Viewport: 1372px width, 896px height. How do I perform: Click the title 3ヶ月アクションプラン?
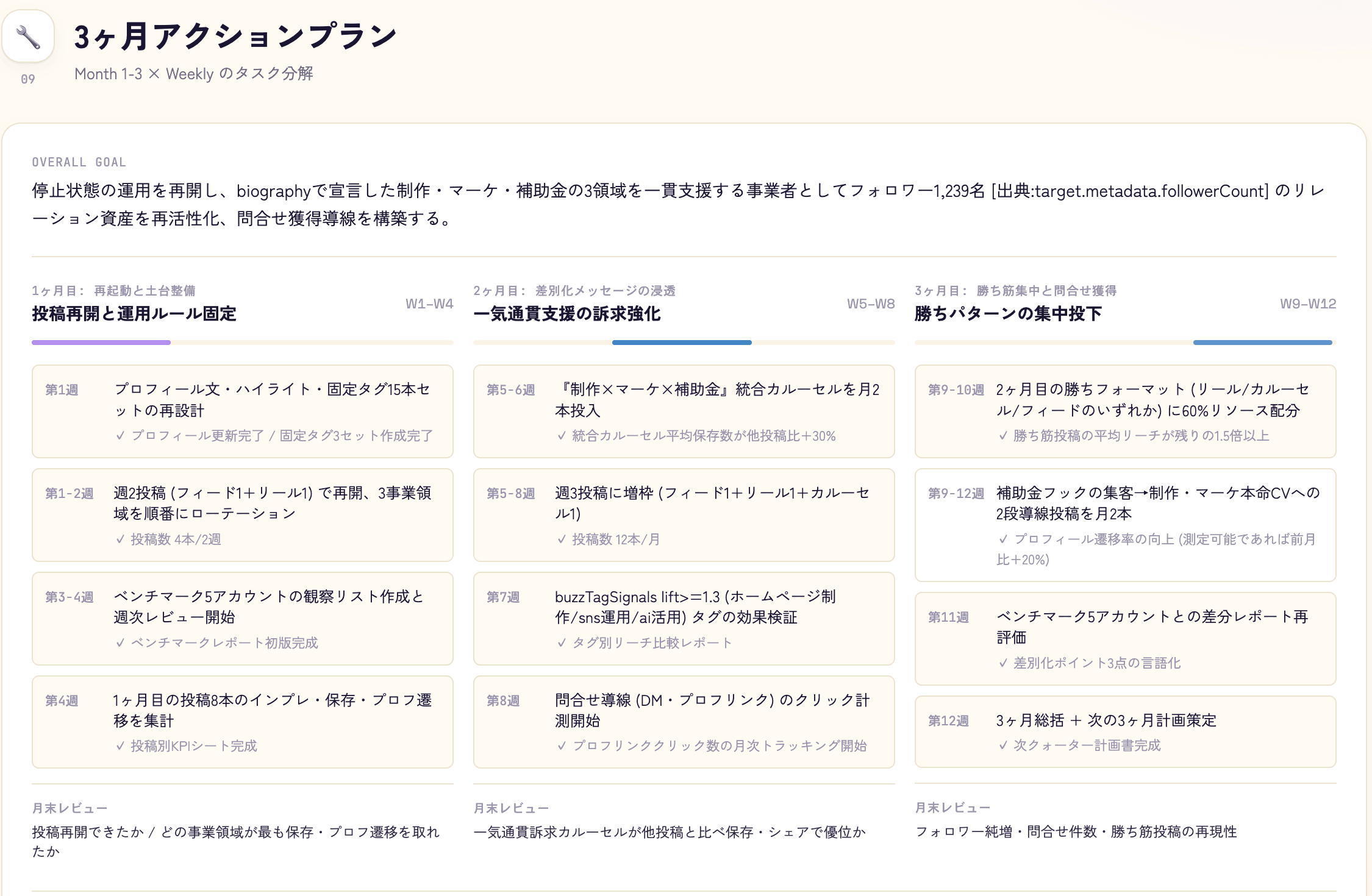[x=235, y=36]
